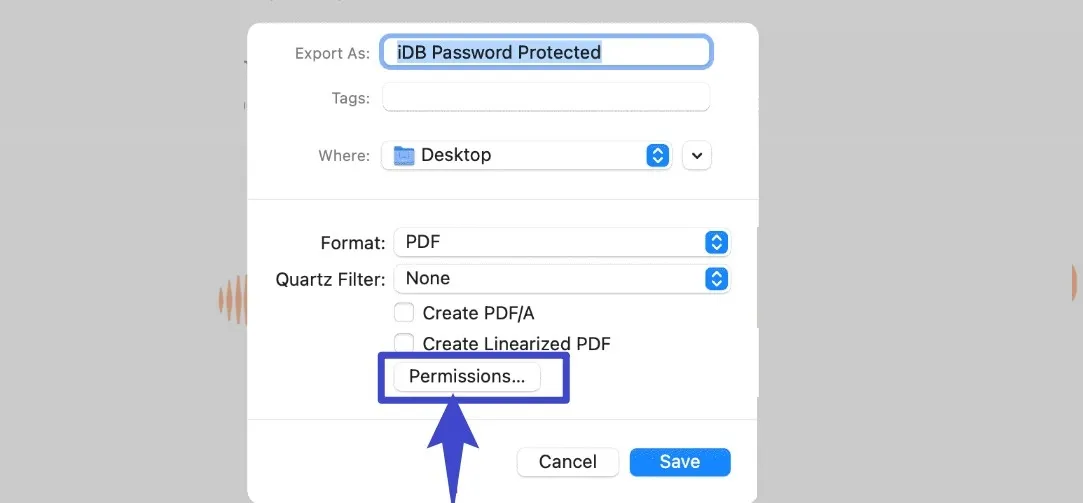Expand the save dialog with the chevron button
This screenshot has width=1083, height=503.
[697, 155]
